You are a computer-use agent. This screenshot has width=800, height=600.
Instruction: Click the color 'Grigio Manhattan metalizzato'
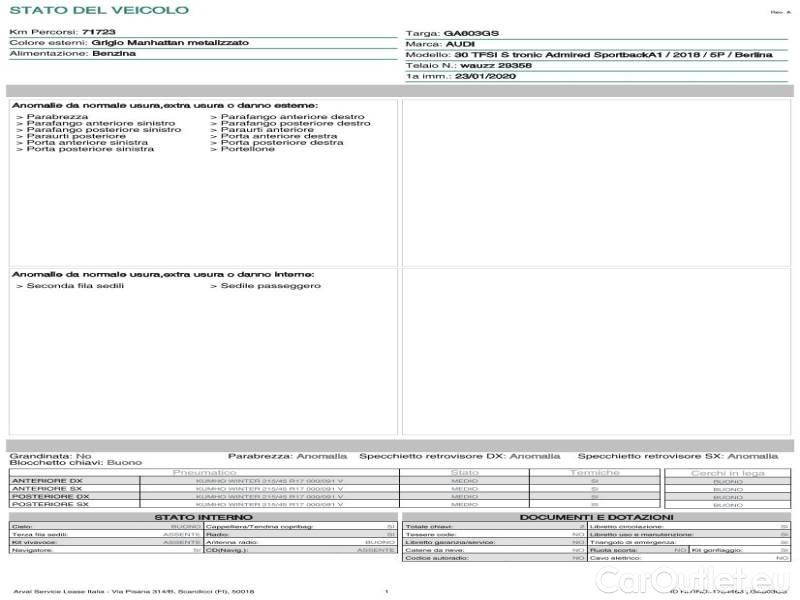pos(170,42)
